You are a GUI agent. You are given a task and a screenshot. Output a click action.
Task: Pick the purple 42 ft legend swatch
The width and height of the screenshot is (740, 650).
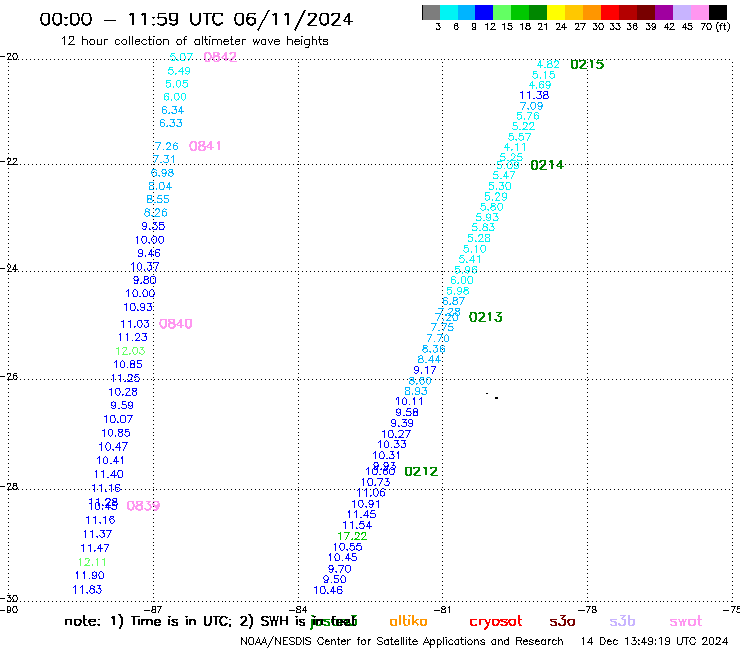(664, 12)
